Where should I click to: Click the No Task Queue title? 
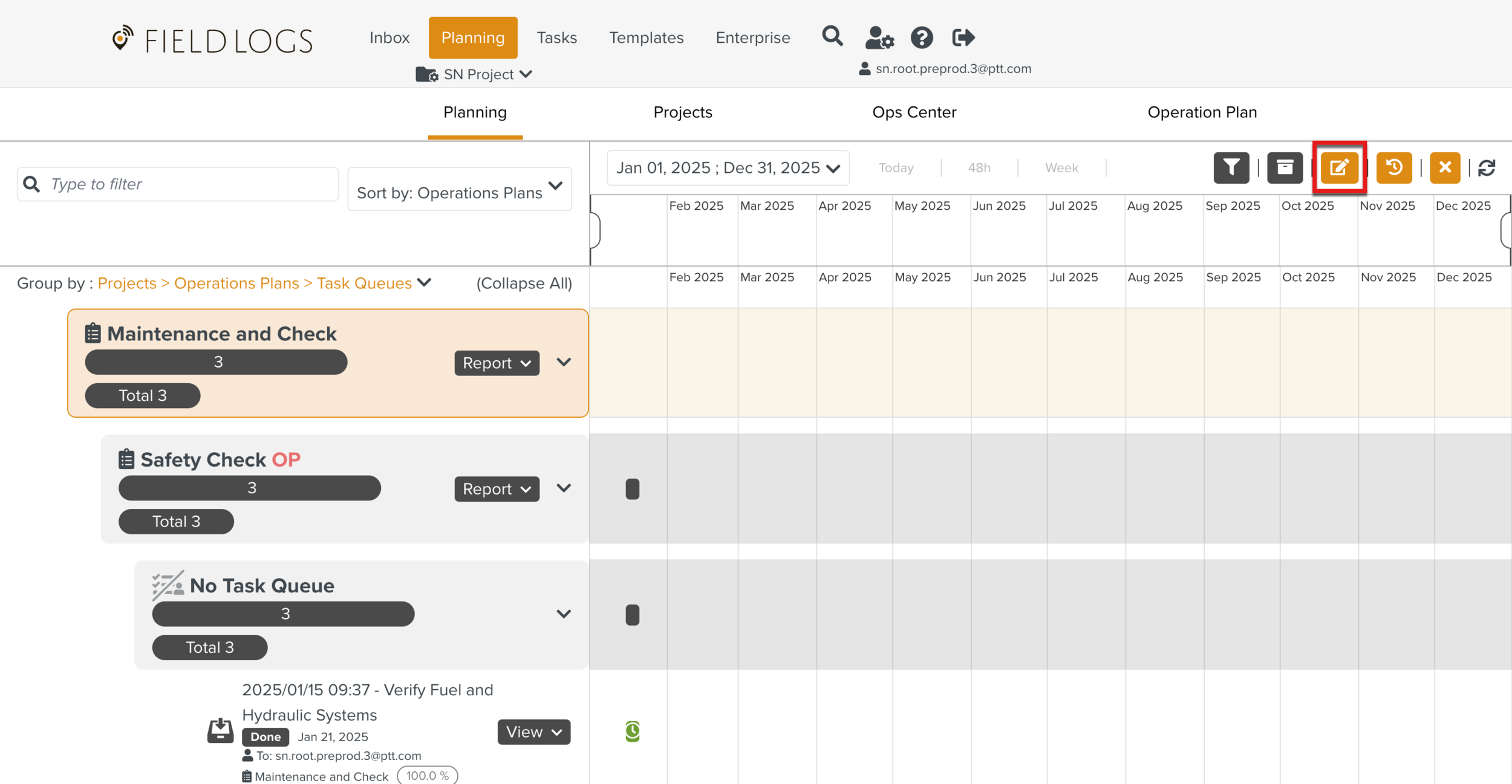coord(262,586)
